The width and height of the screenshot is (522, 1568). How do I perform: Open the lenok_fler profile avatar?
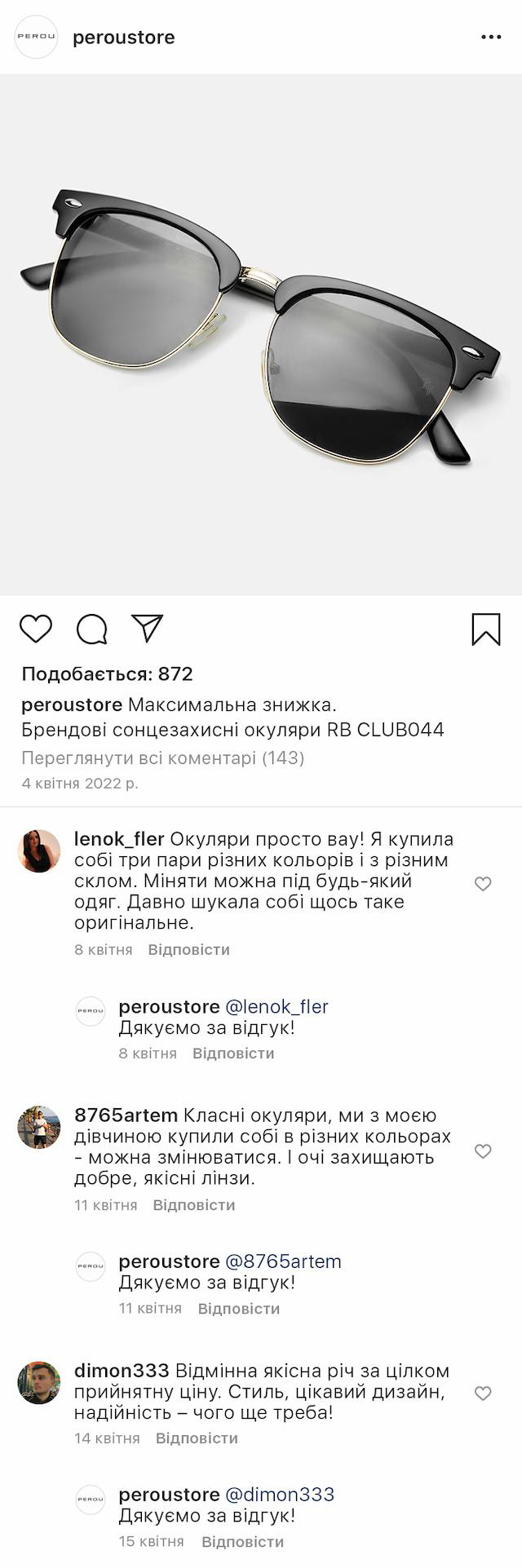(x=39, y=851)
